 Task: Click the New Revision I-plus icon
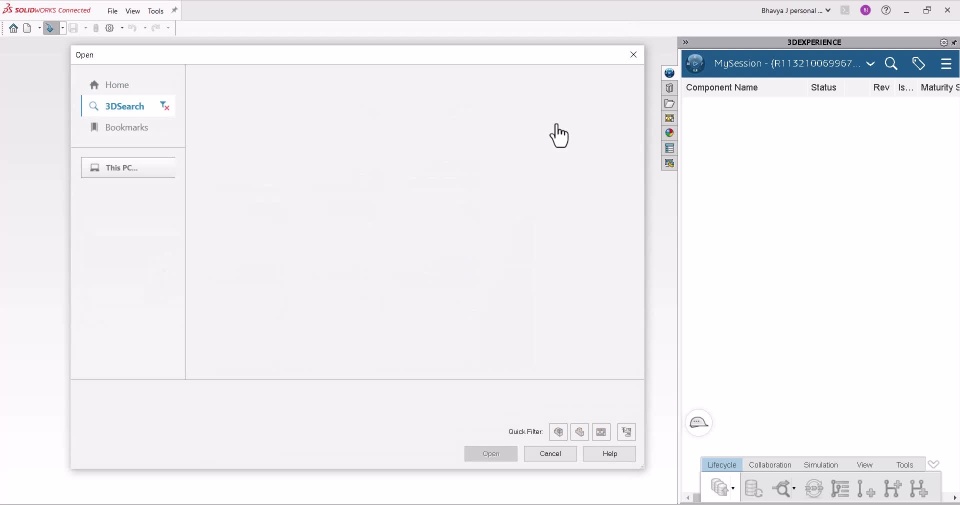(866, 488)
